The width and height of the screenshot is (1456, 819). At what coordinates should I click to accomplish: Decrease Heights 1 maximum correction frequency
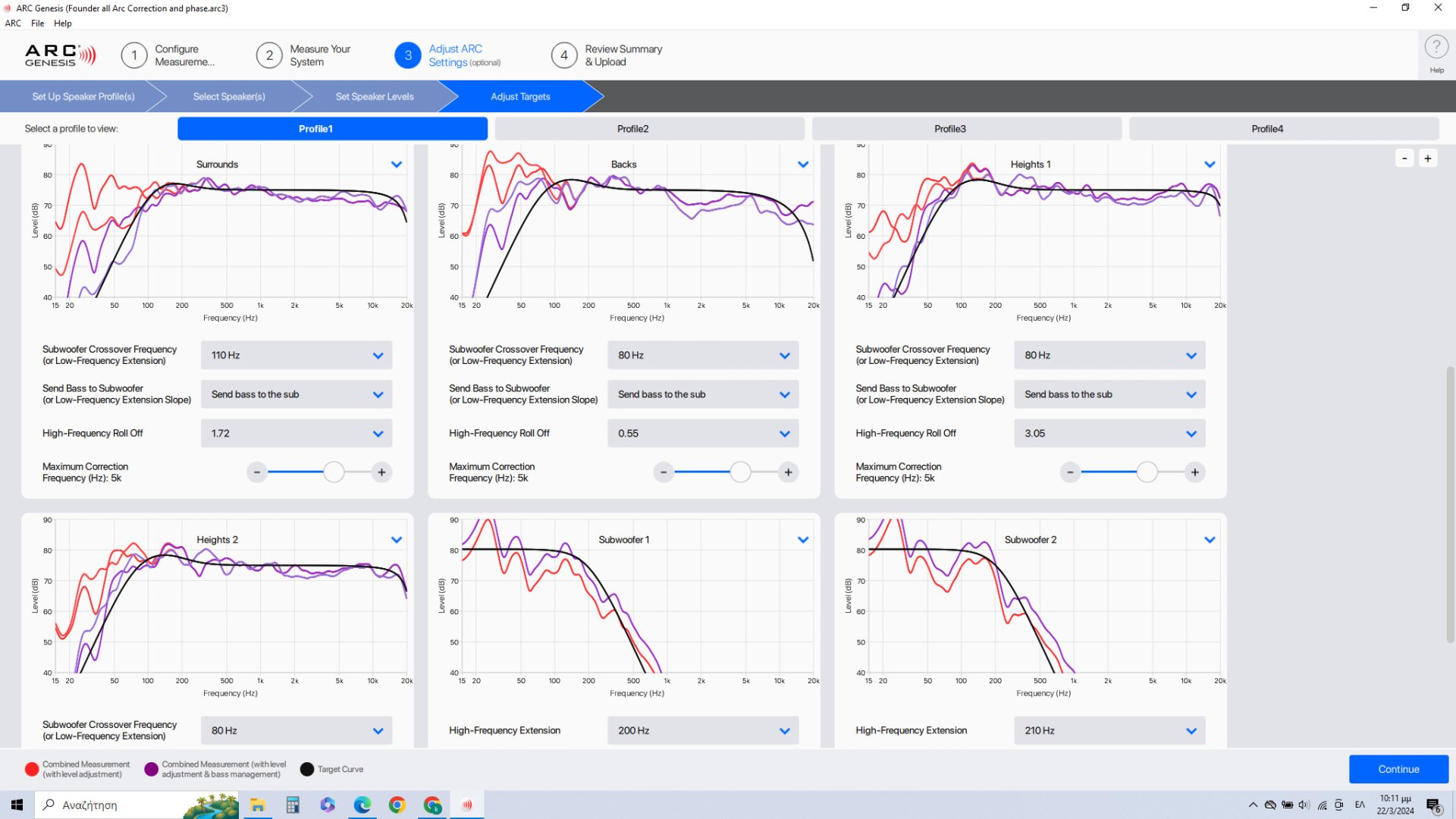(1070, 472)
